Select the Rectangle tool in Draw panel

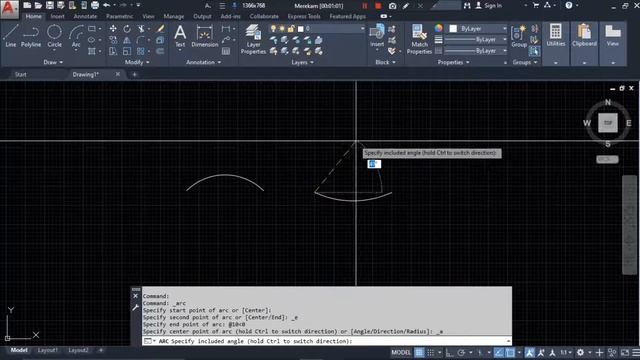(92, 29)
